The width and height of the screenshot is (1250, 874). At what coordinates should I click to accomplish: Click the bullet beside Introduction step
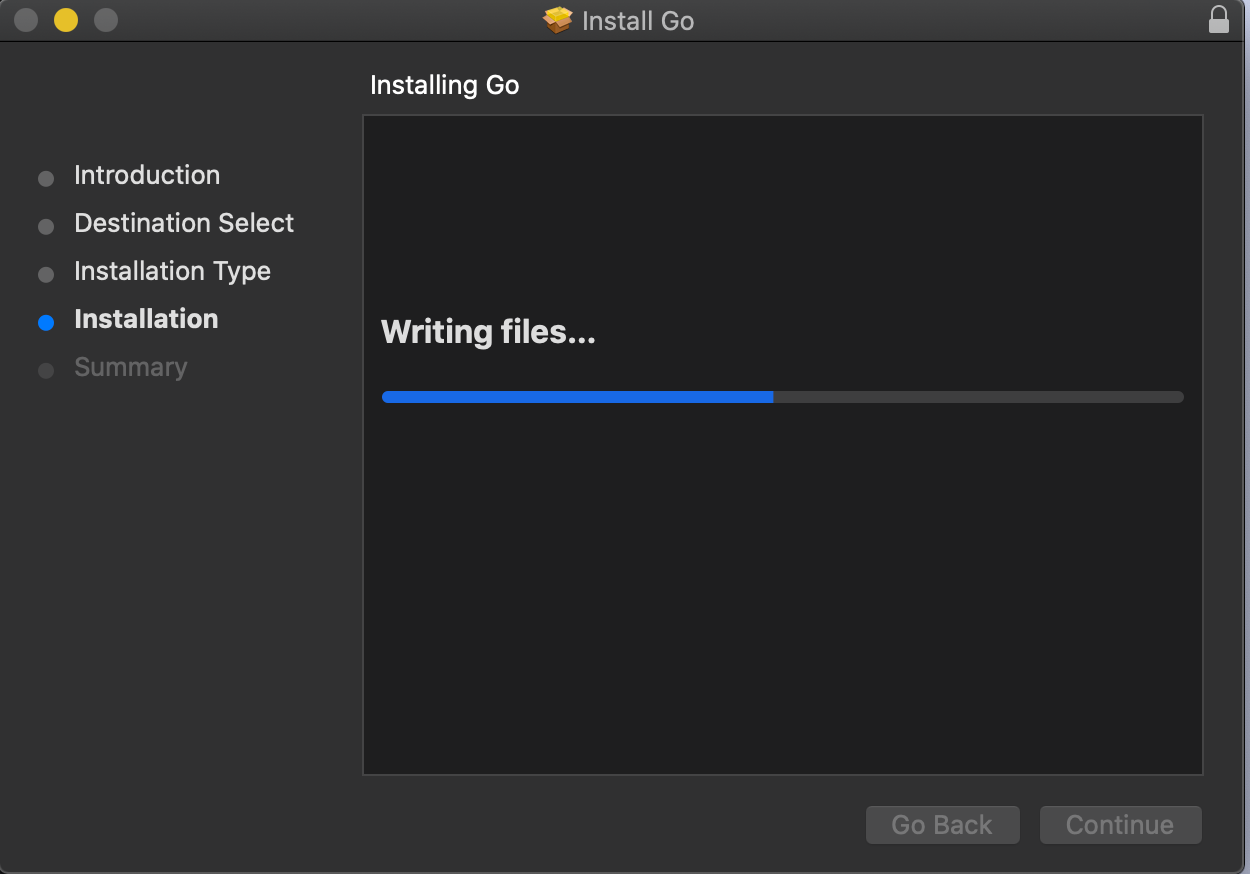click(x=46, y=179)
